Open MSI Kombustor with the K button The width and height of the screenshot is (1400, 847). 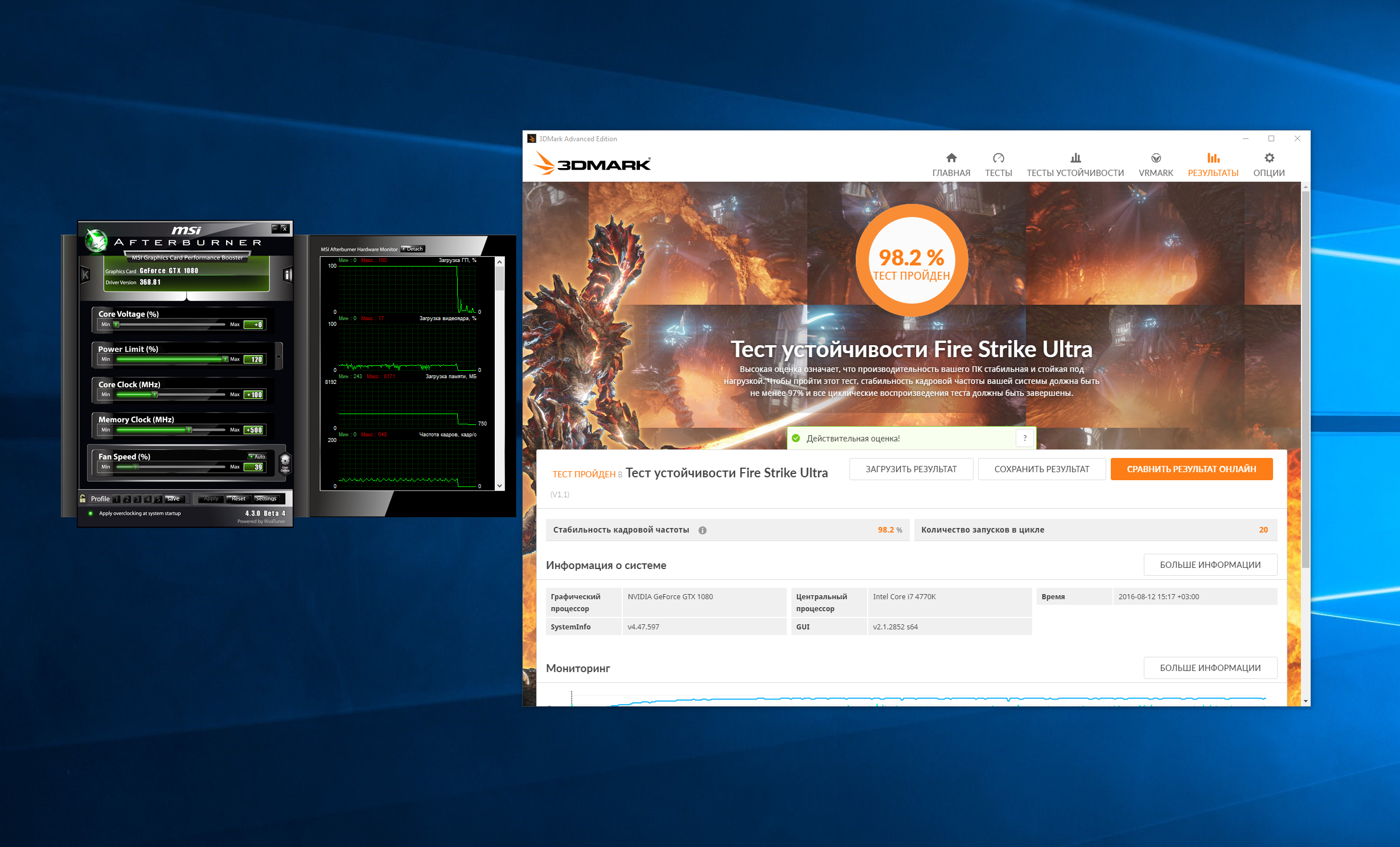(85, 275)
